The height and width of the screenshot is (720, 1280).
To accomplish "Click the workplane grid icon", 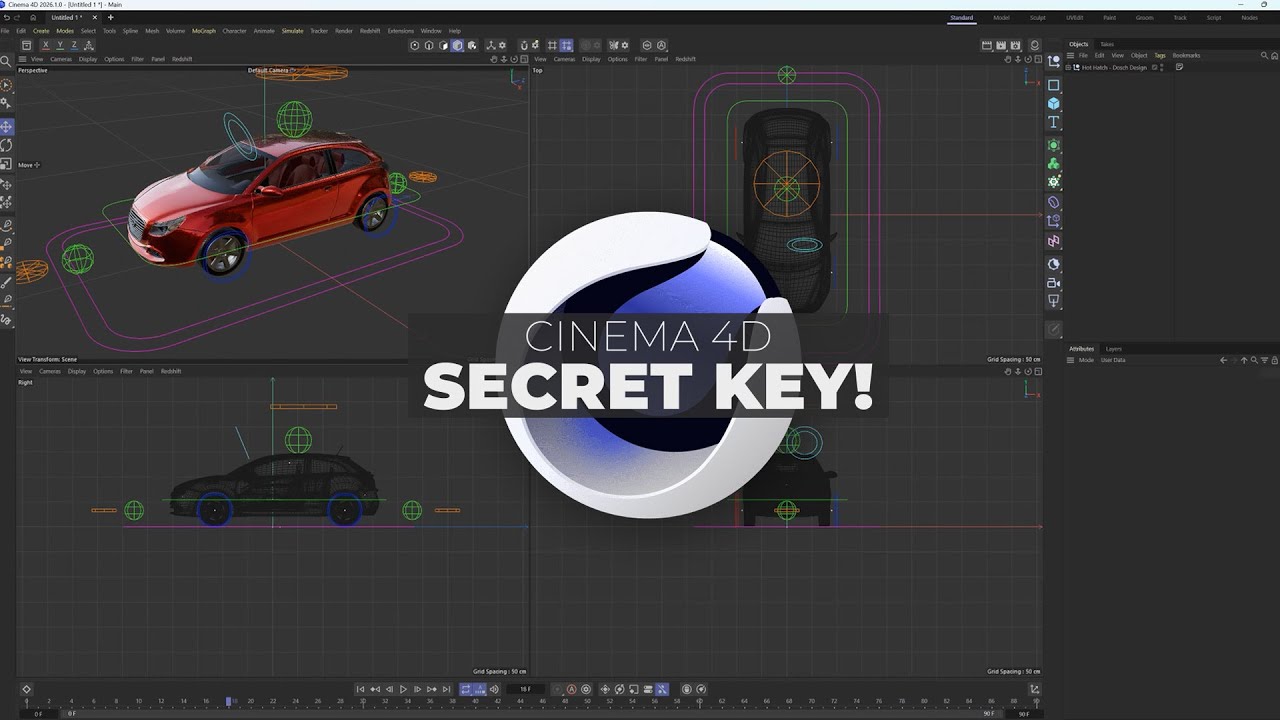I will click(x=551, y=45).
